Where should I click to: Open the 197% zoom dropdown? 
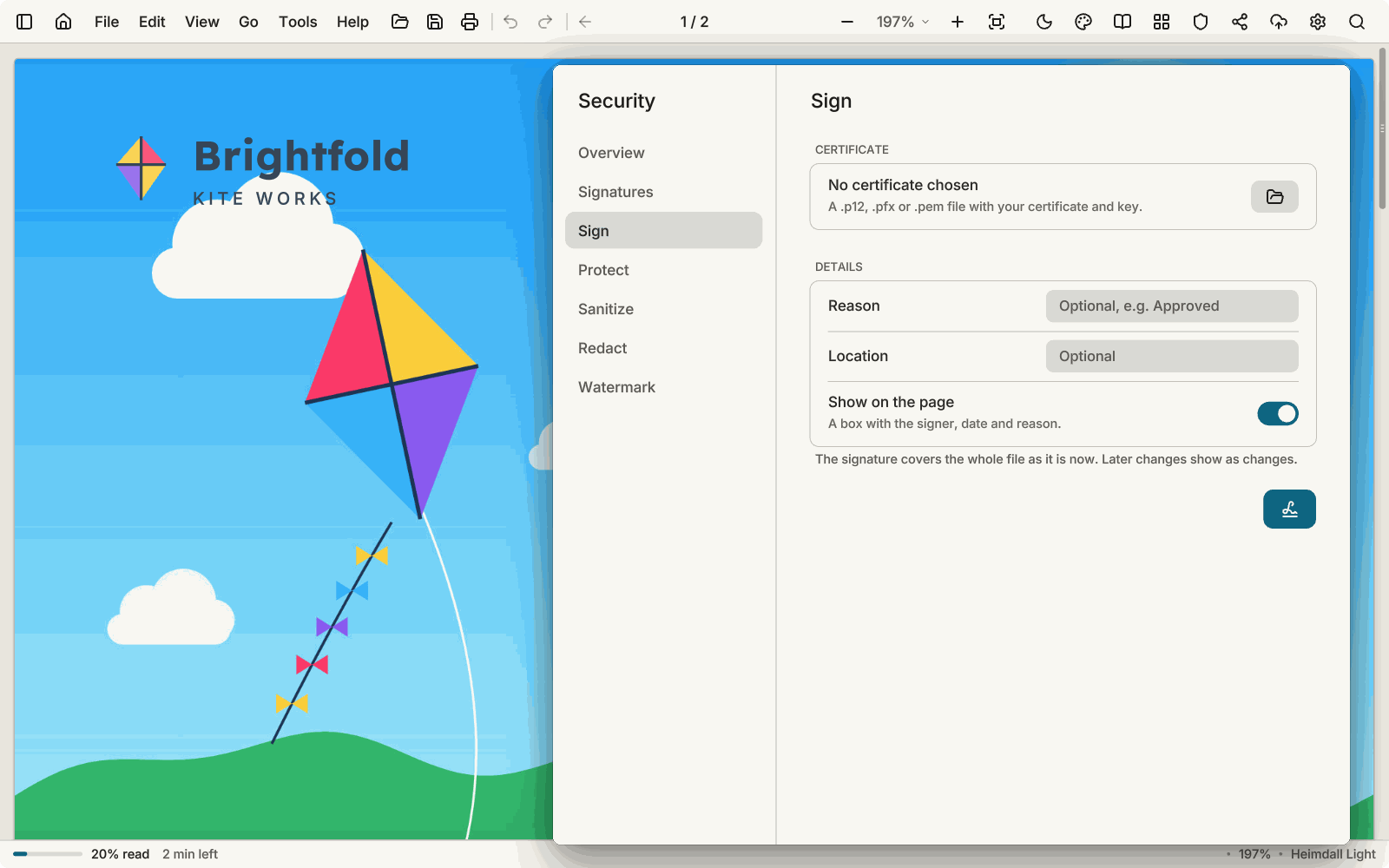(903, 22)
